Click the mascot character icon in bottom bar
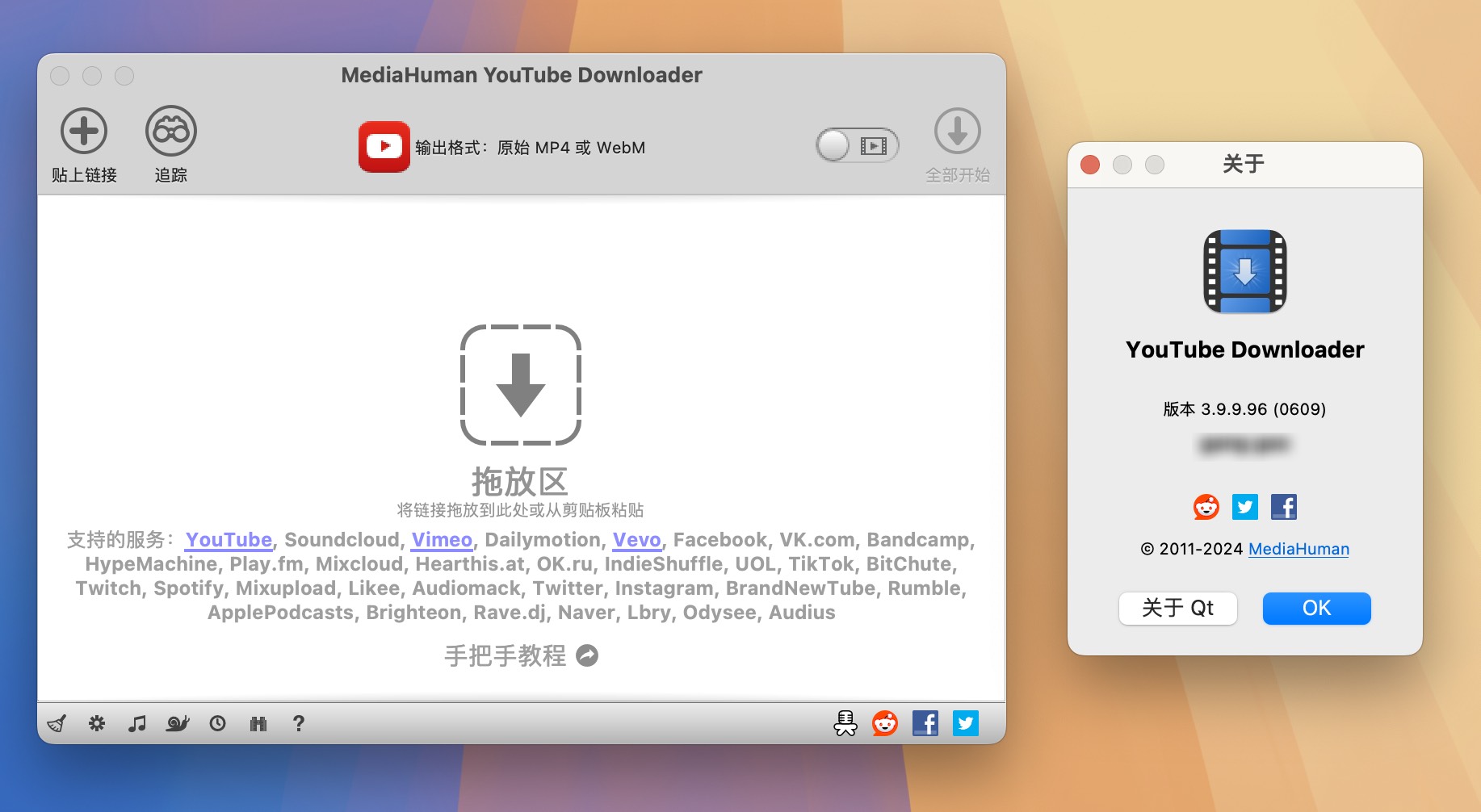Image resolution: width=1481 pixels, height=812 pixels. point(845,723)
